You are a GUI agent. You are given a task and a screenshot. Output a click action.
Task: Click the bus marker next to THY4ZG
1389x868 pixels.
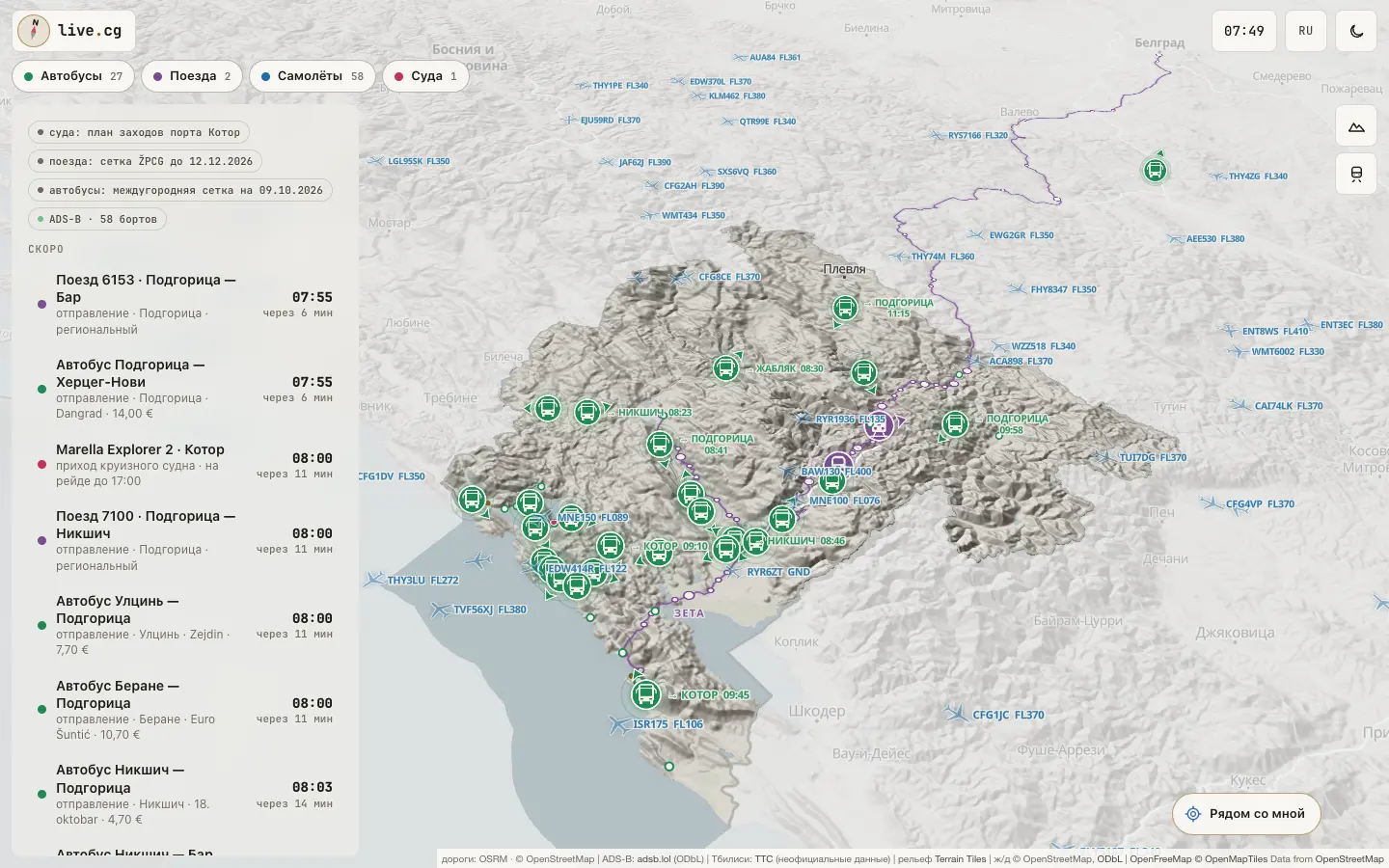tap(1155, 171)
